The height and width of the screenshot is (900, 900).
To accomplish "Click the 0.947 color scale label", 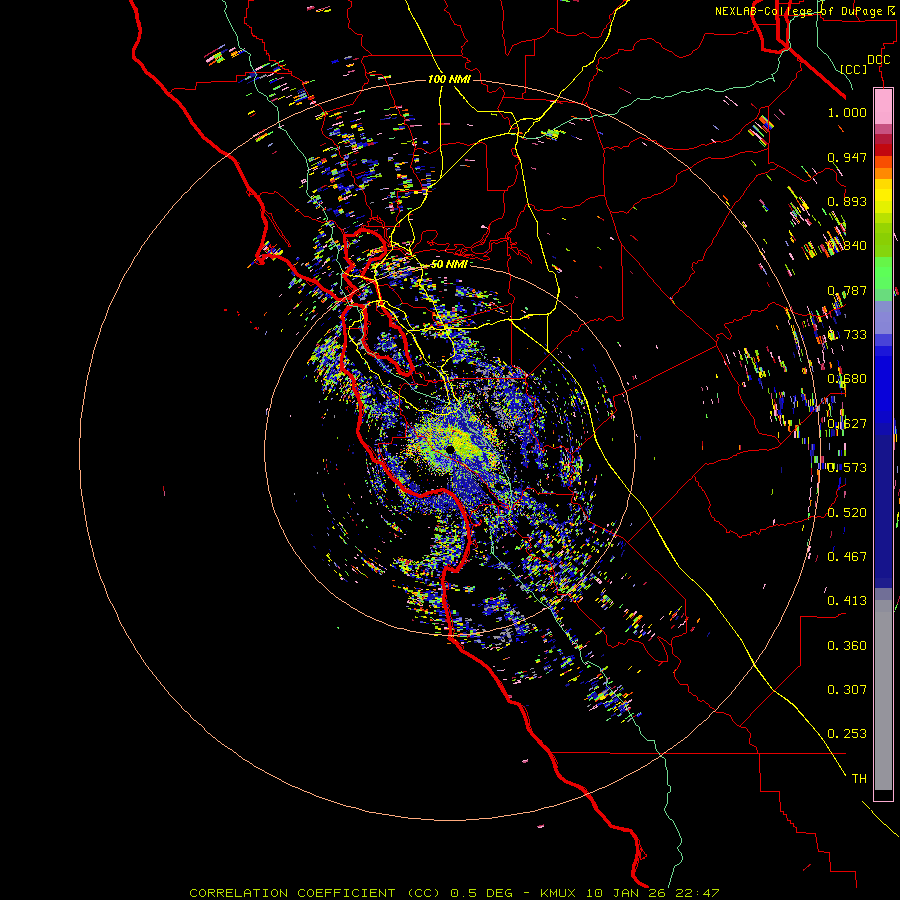I will coord(847,157).
